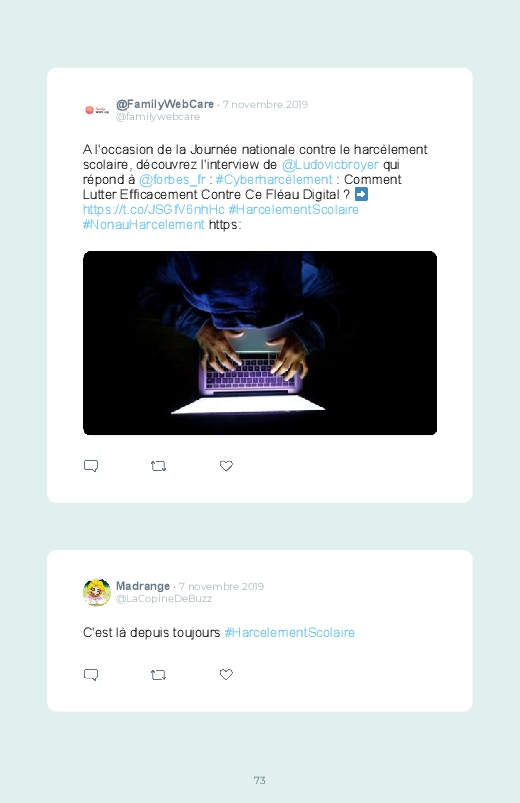The width and height of the screenshot is (520, 803).
Task: Like the FamilyWebCare tweet with heart icon
Action: 226,466
